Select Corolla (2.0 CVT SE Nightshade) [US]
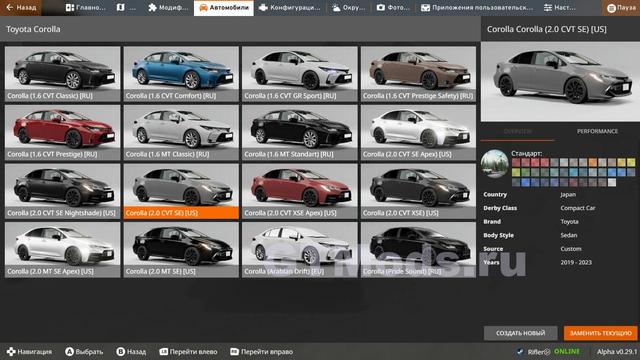The image size is (640, 360). click(x=62, y=191)
